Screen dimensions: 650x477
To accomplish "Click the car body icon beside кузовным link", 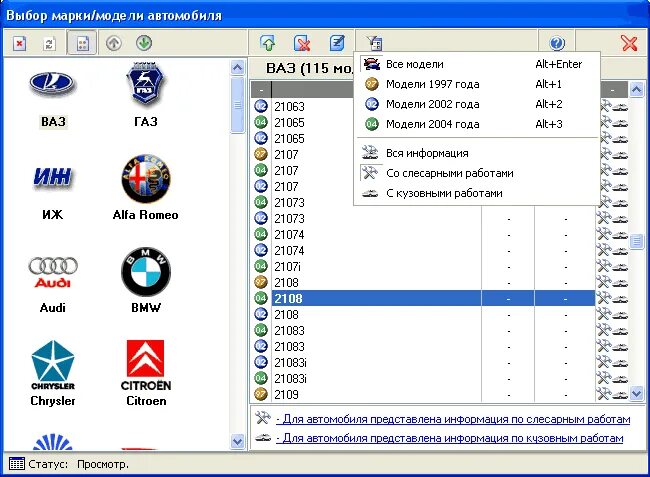I will click(x=262, y=438).
